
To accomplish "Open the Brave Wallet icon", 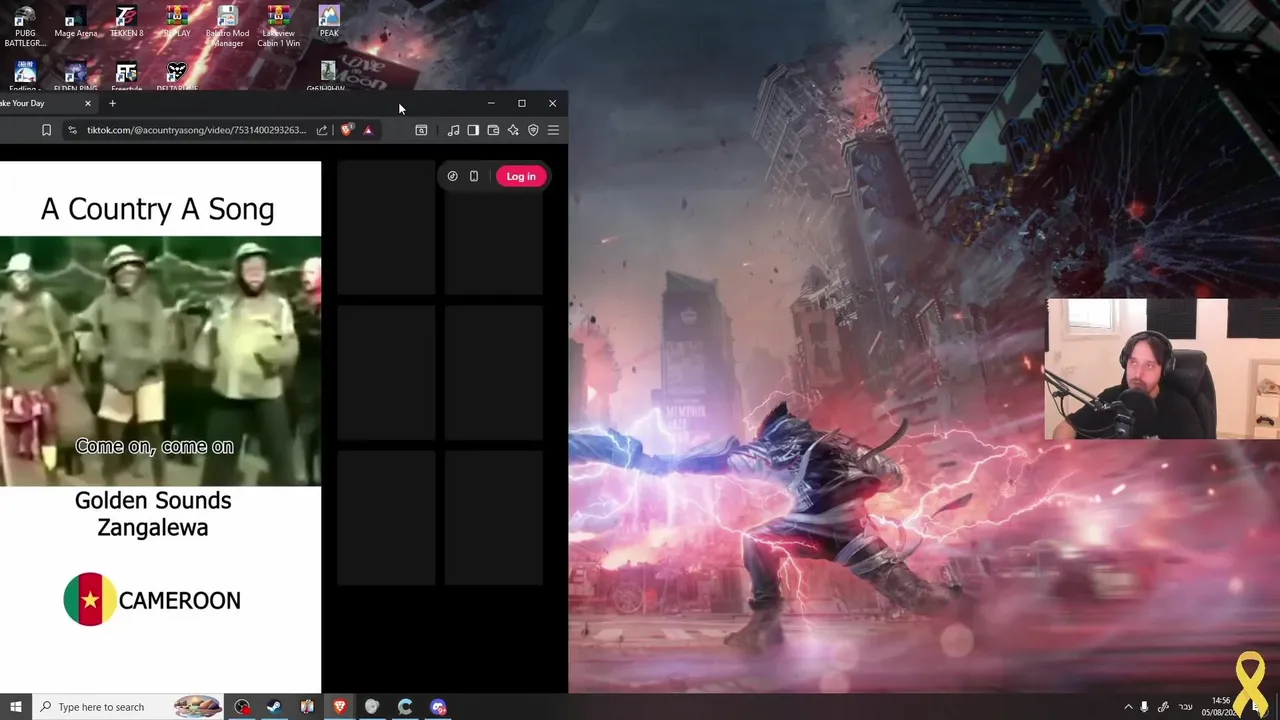I will coord(493,130).
